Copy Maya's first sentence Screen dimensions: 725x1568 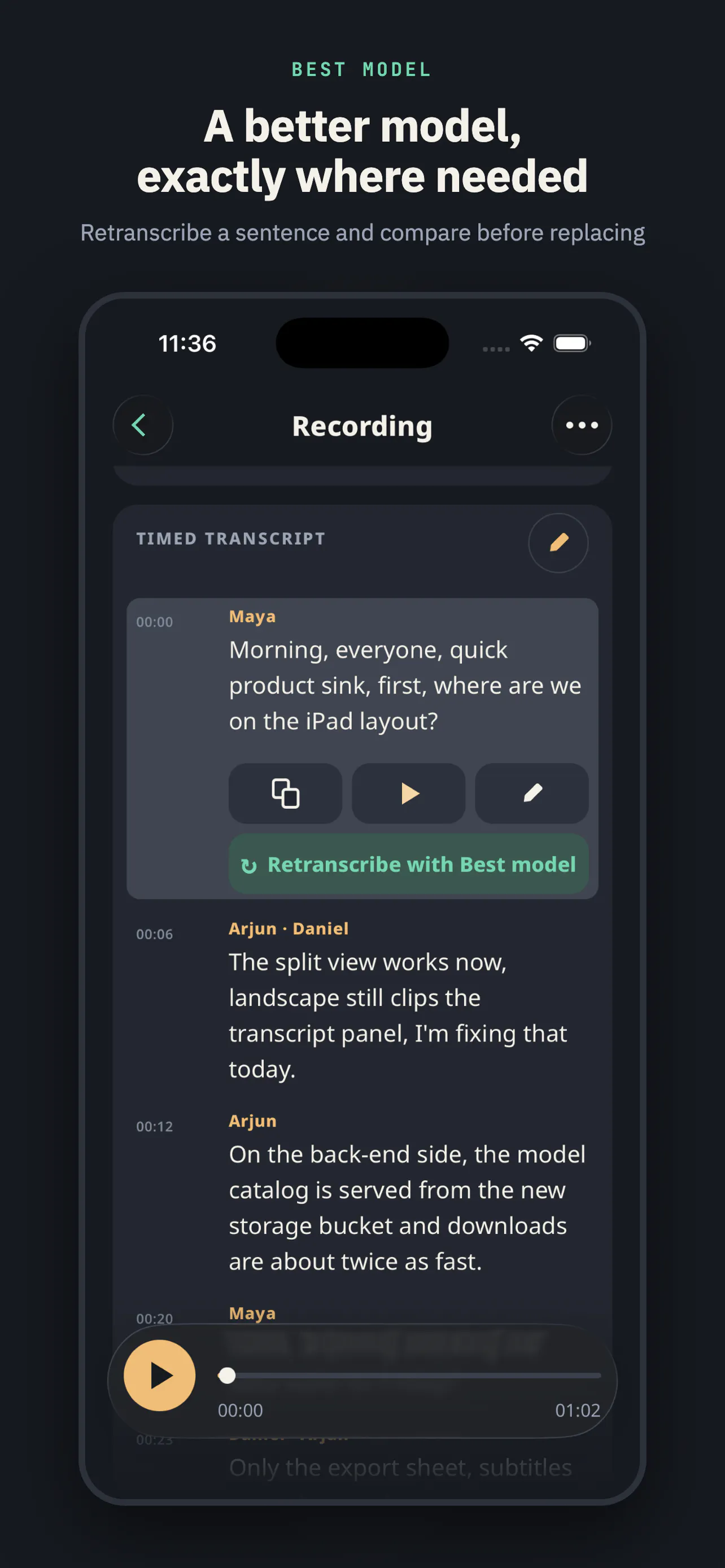[286, 793]
